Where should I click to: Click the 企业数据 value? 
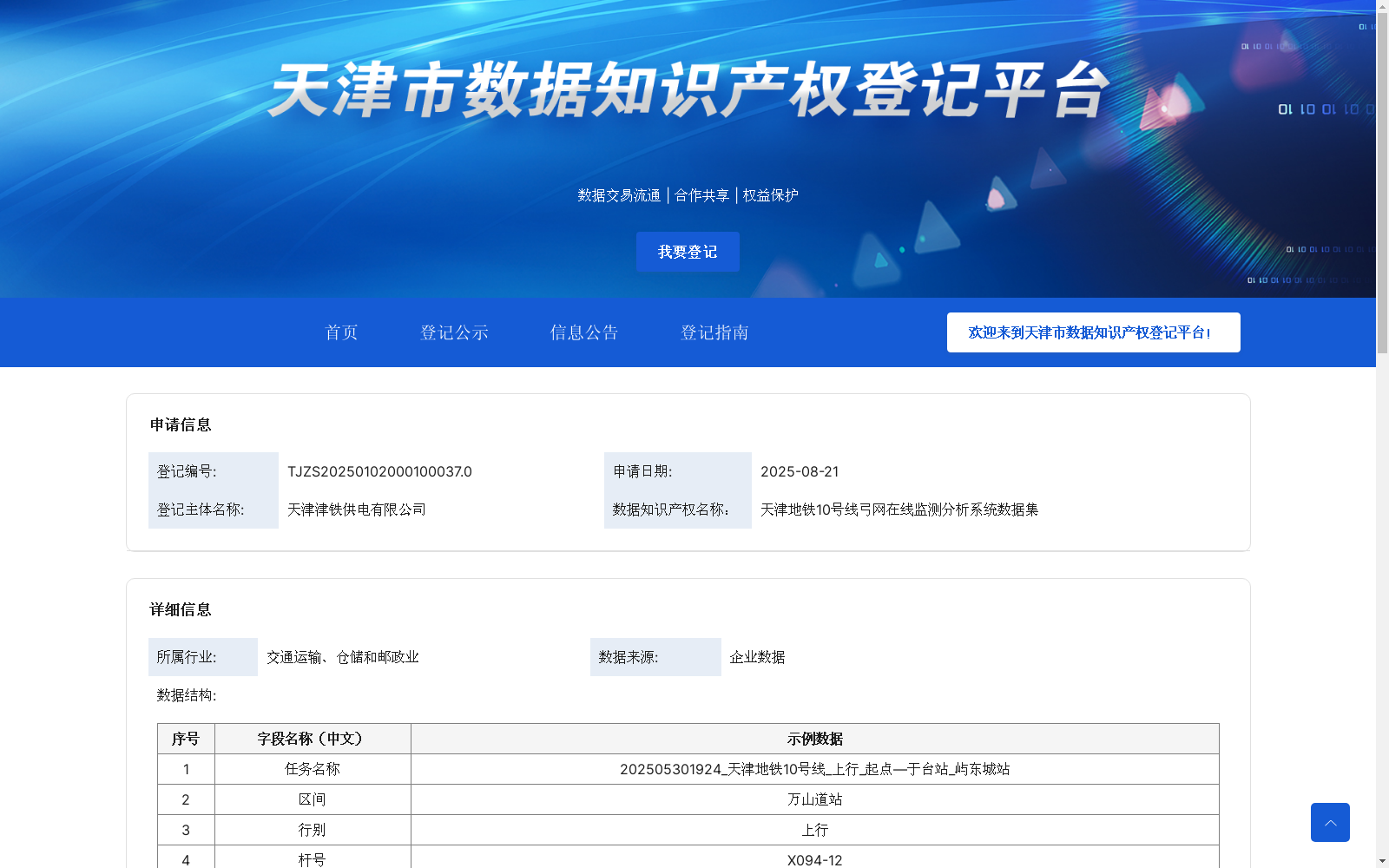pyautogui.click(x=757, y=657)
